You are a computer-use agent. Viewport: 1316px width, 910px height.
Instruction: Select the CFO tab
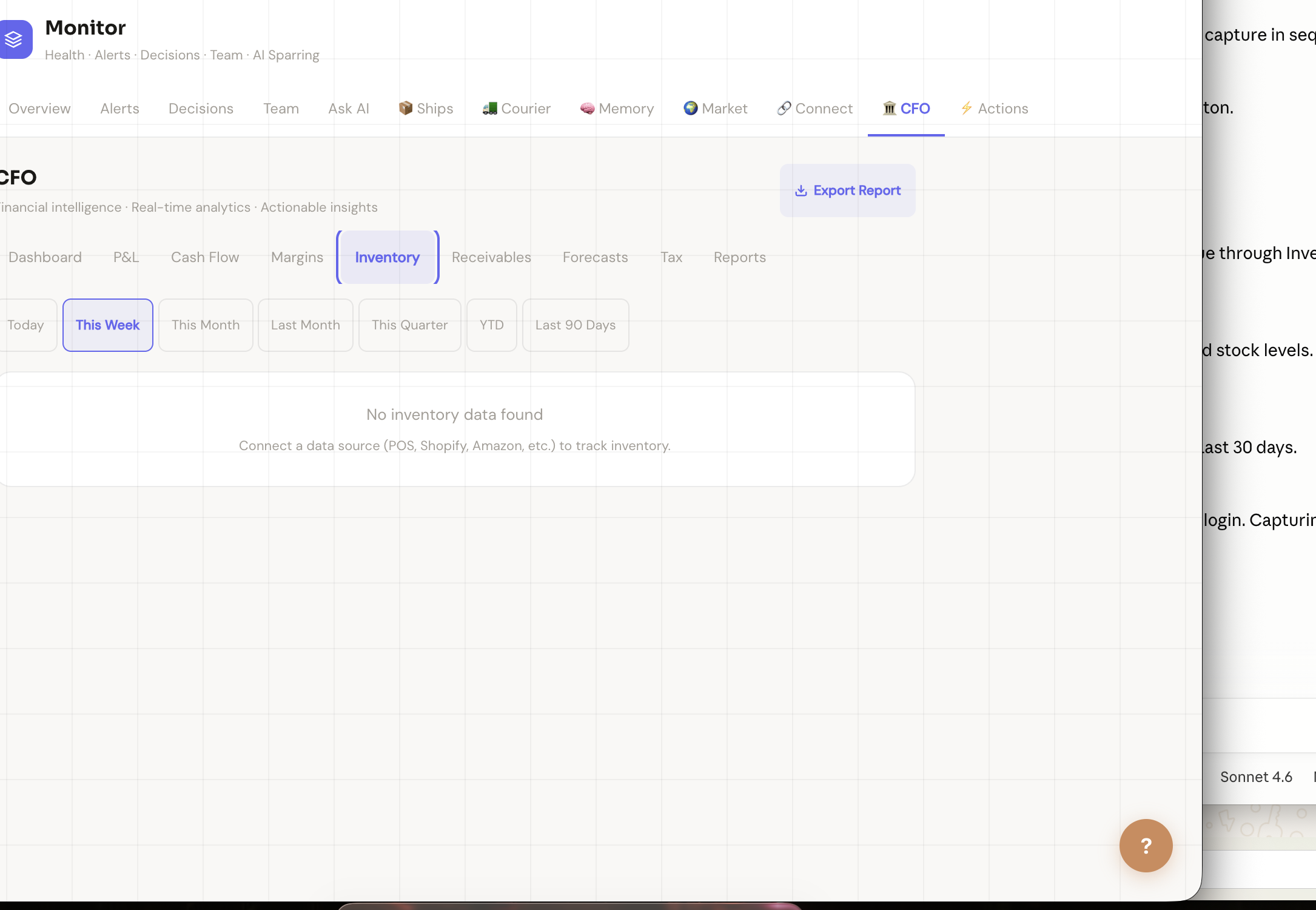906,109
